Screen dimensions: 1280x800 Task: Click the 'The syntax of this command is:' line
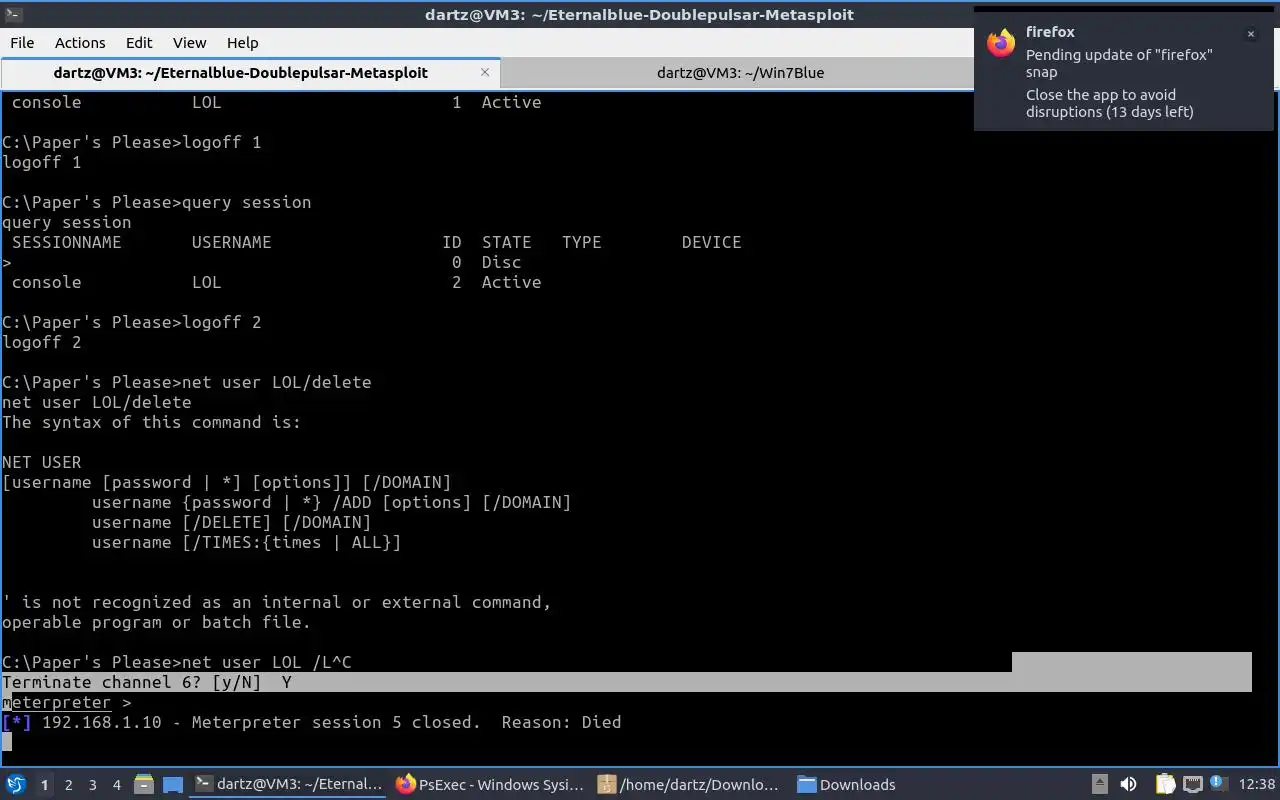(x=151, y=423)
